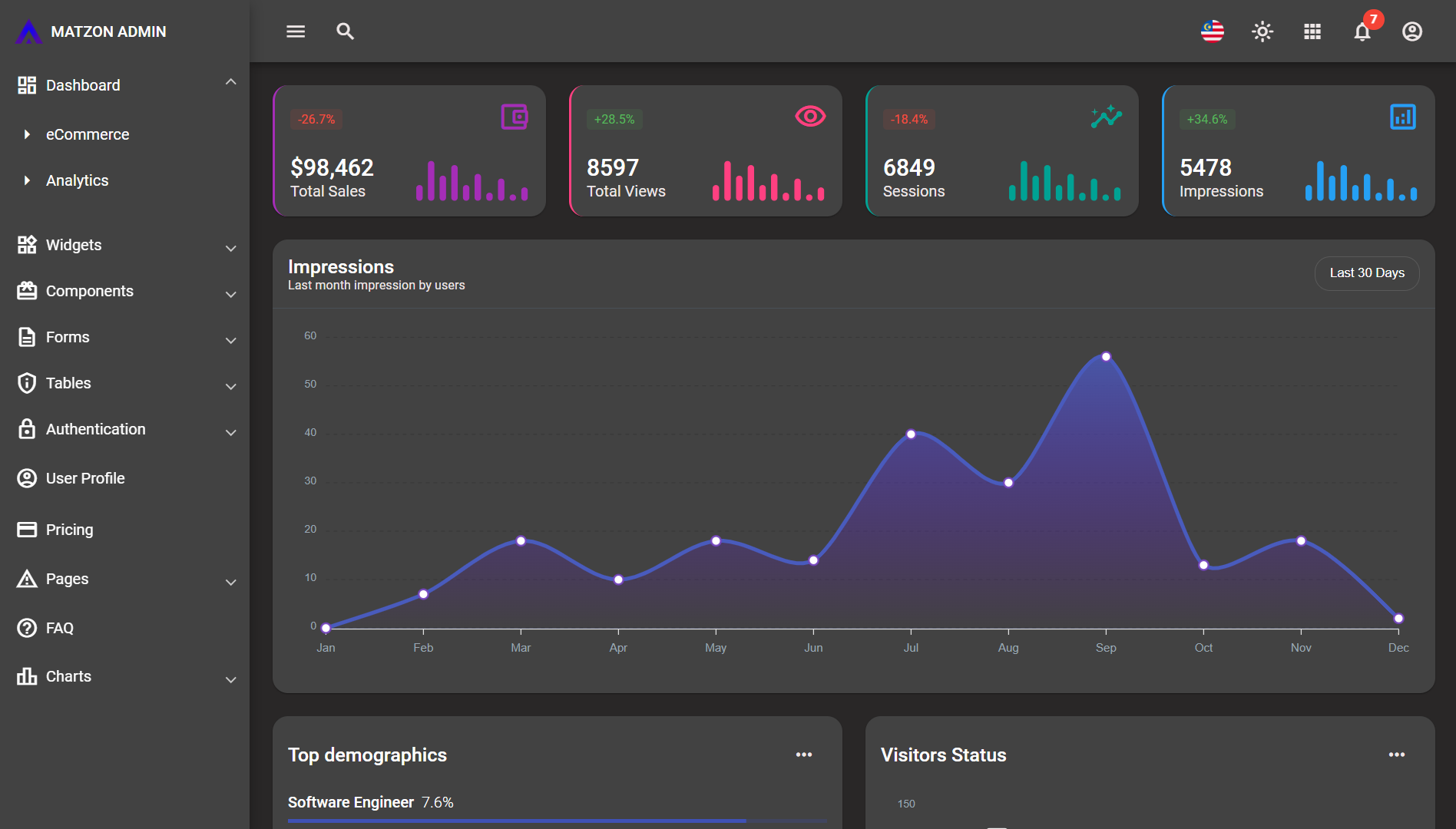Open the eCommerce submenu
The image size is (1456, 829).
click(x=87, y=134)
